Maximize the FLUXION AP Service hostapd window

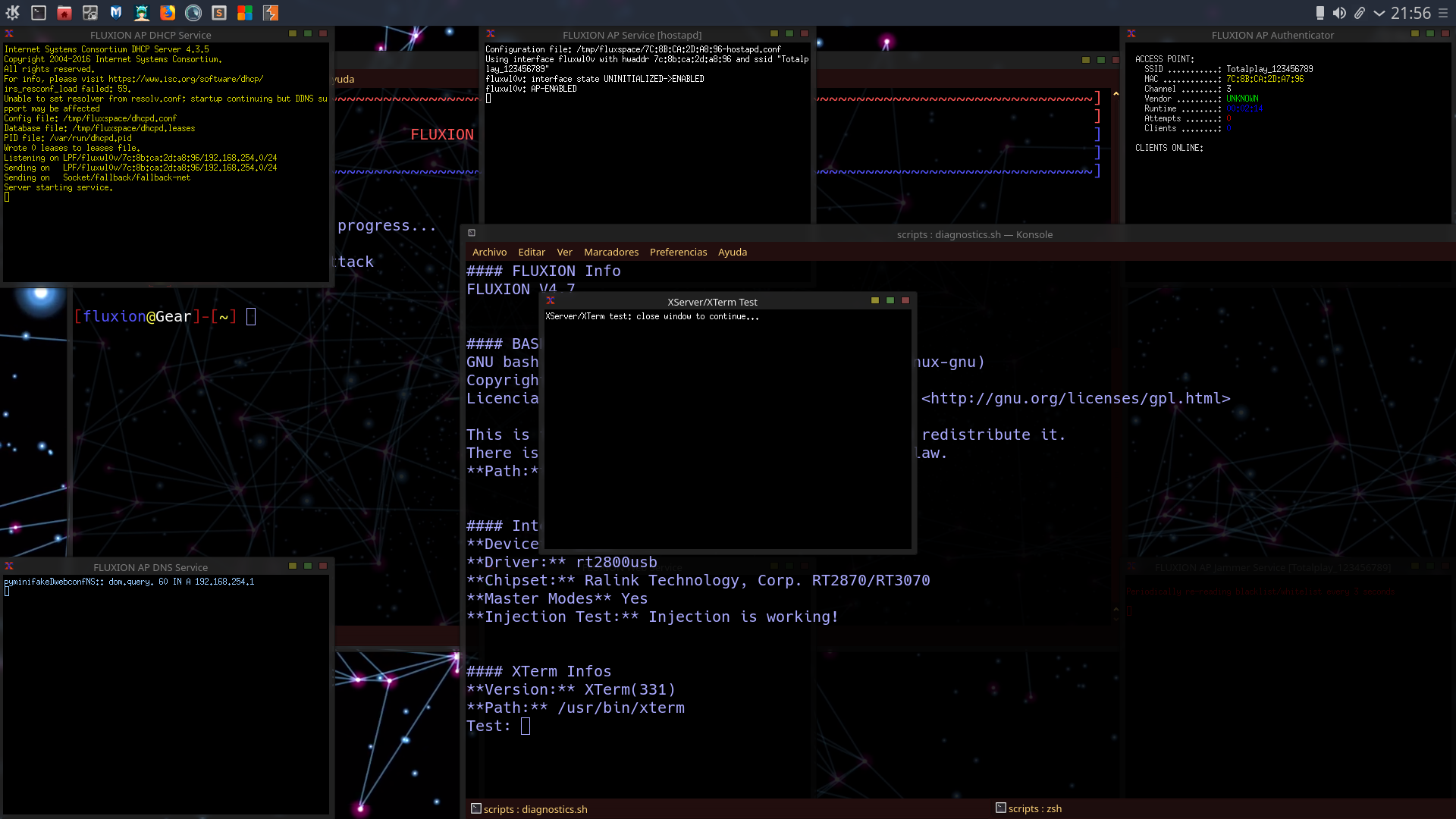(x=789, y=34)
